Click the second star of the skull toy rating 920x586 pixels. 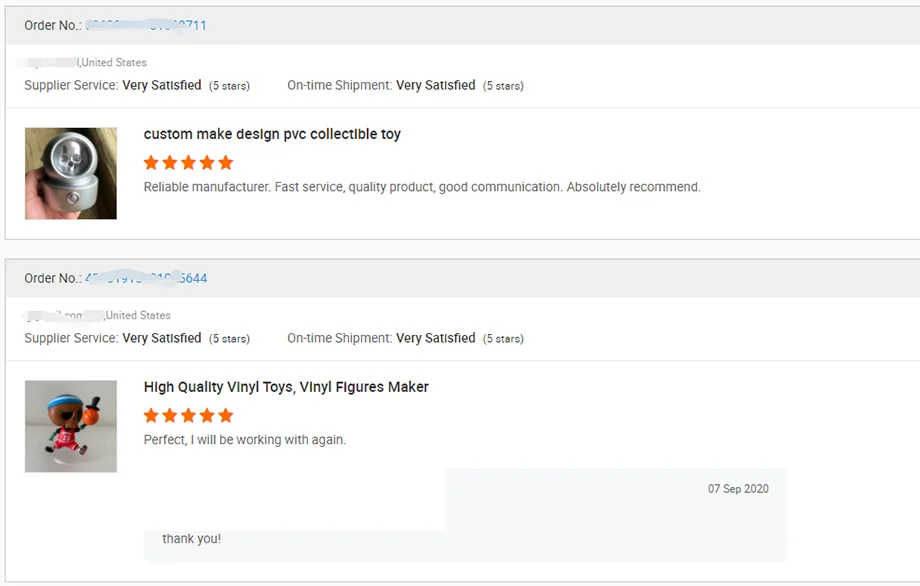tap(170, 162)
